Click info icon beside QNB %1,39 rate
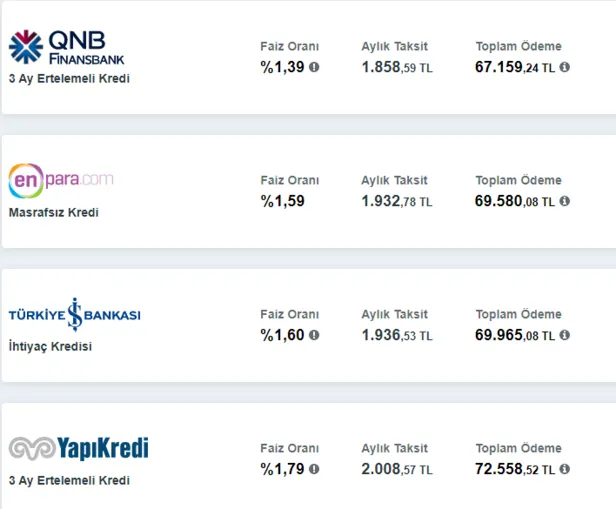This screenshot has width=616, height=509. [314, 67]
